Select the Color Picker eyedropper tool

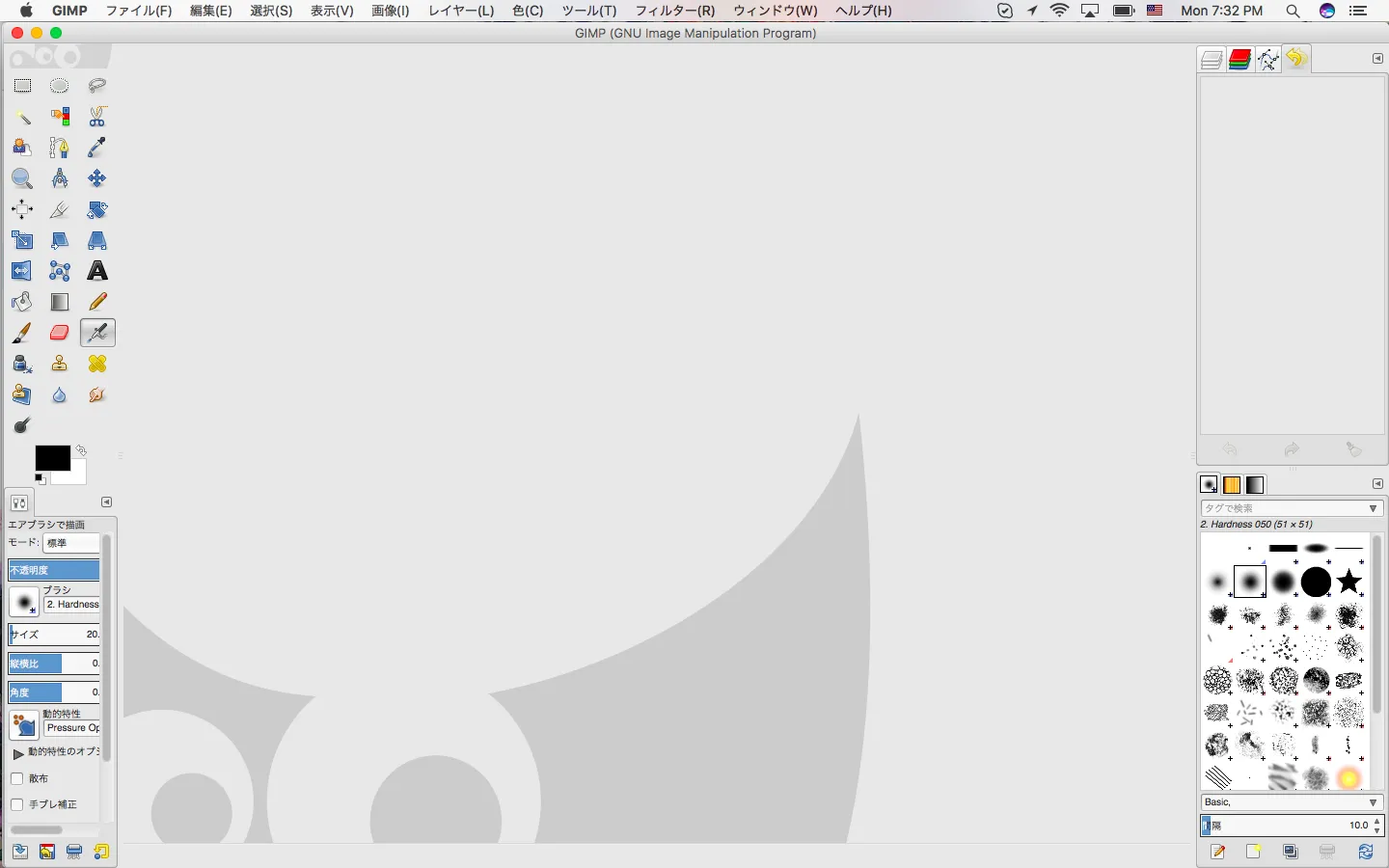(x=97, y=148)
